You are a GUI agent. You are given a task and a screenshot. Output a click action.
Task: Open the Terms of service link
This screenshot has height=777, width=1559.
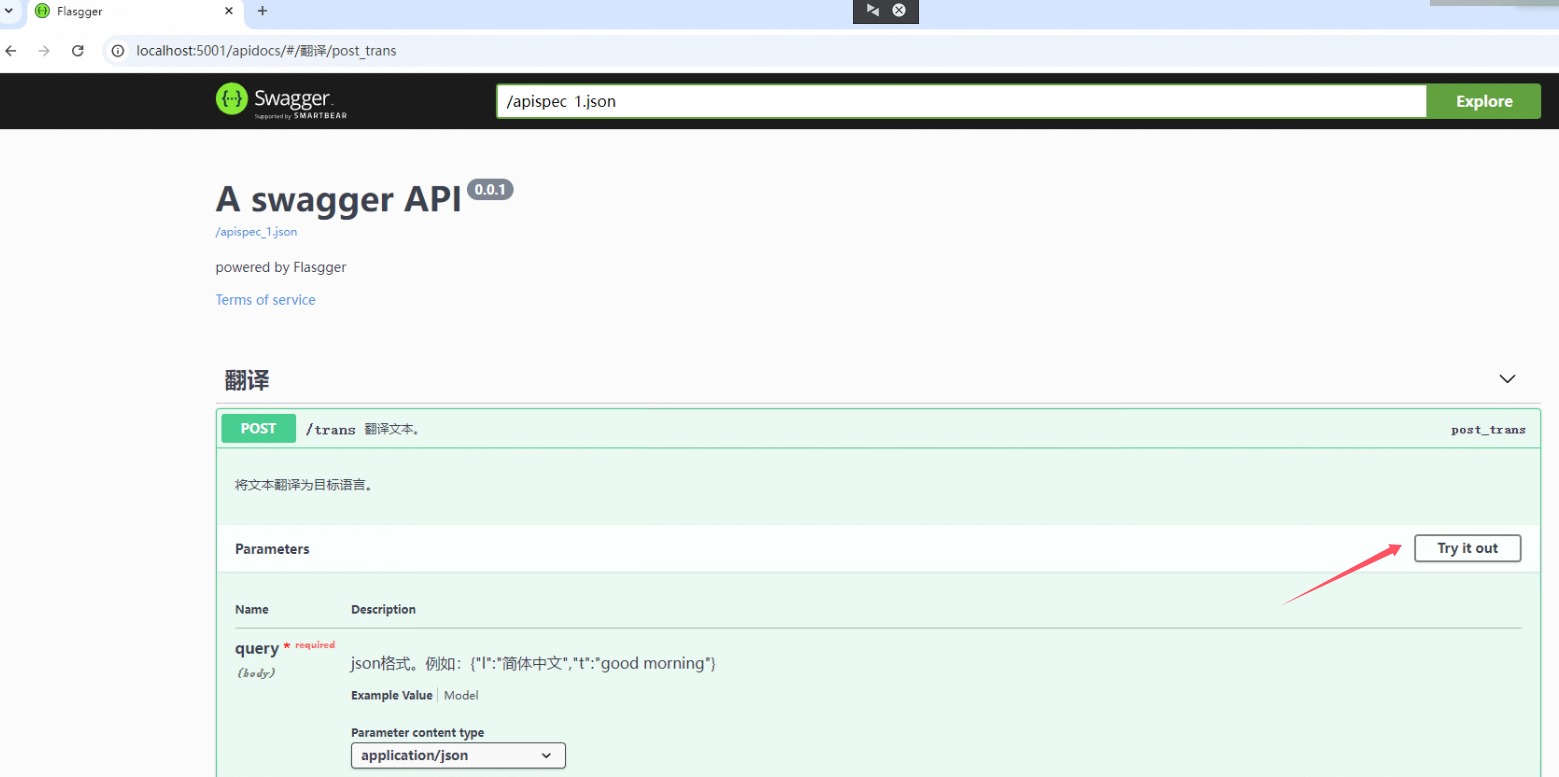pos(265,300)
